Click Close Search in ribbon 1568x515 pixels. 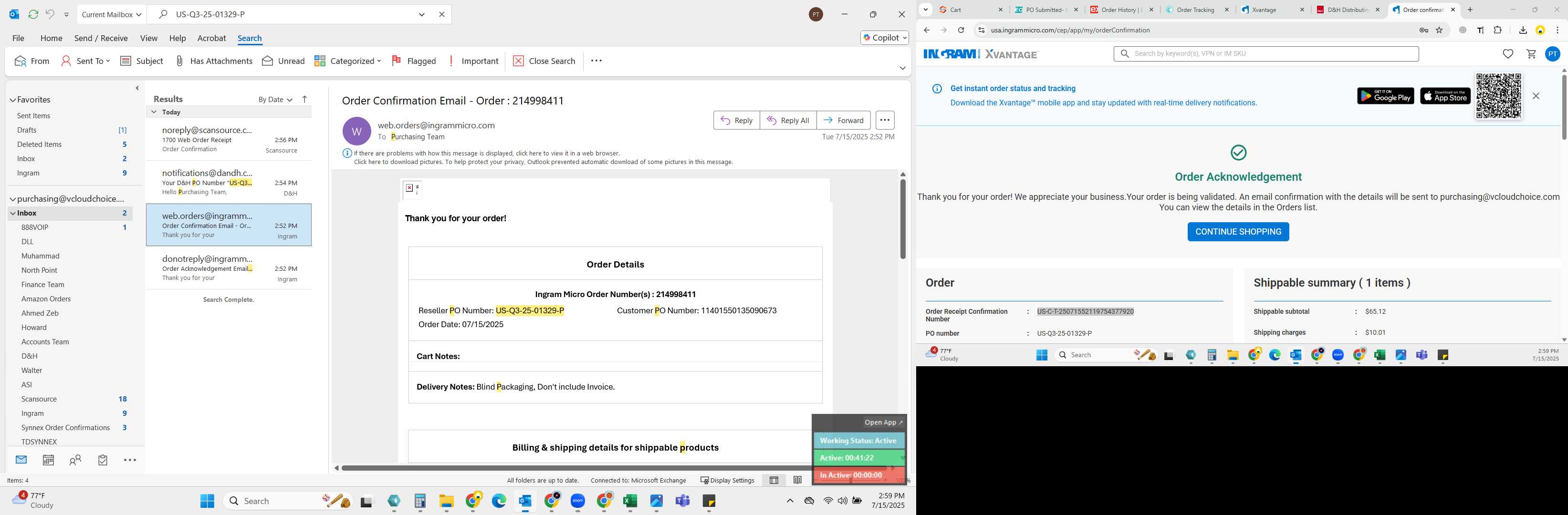544,61
